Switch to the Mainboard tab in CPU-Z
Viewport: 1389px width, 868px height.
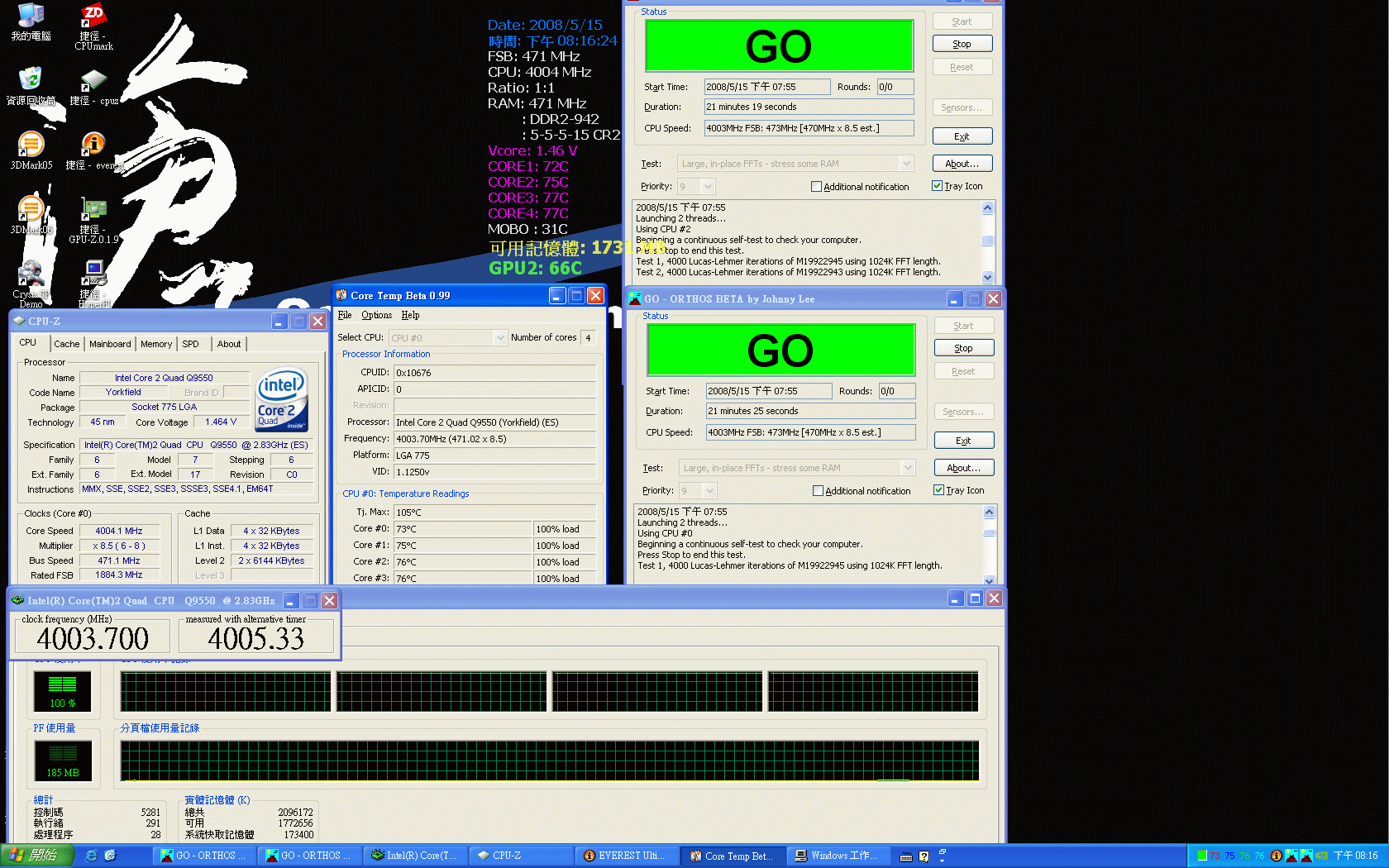tap(110, 344)
